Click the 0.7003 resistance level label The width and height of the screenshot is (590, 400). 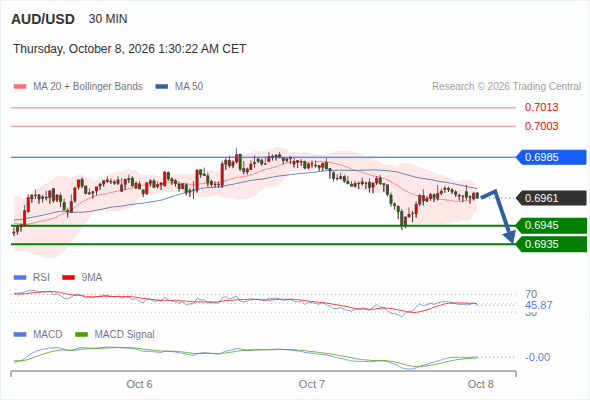coord(541,126)
